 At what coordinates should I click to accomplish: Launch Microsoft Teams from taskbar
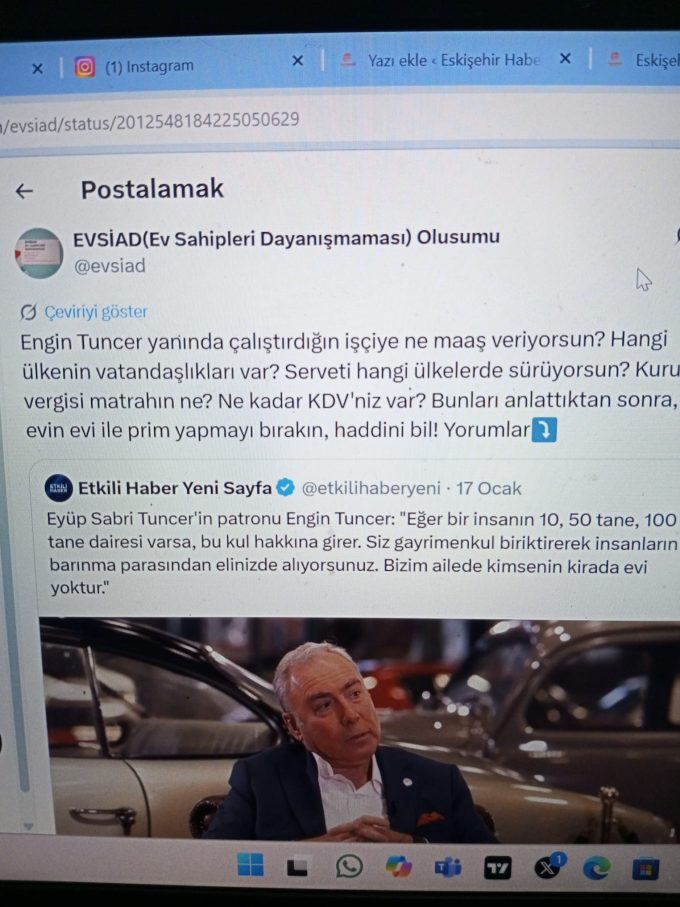[x=448, y=867]
